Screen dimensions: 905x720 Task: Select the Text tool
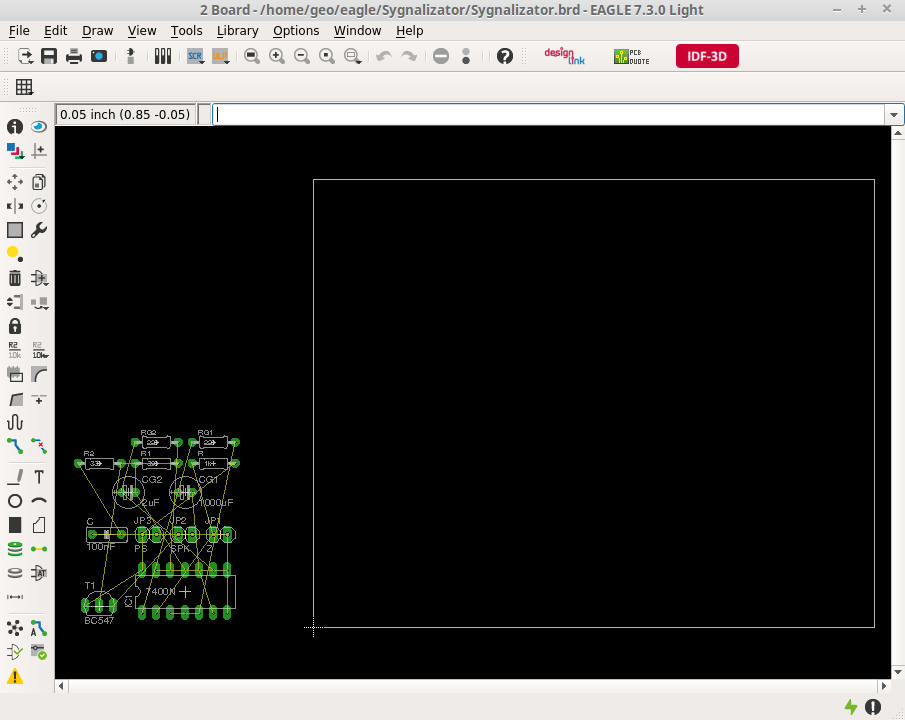[39, 477]
